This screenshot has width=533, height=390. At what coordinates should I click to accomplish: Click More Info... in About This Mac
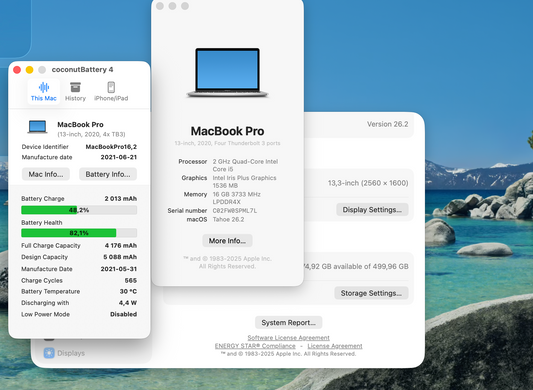point(227,241)
